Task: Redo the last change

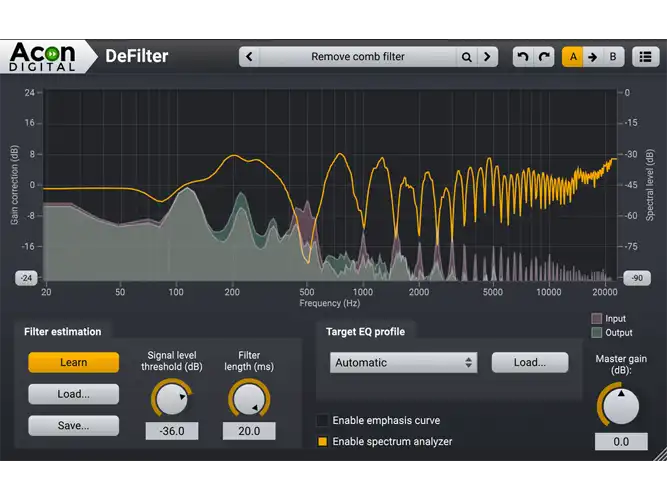Action: point(544,57)
